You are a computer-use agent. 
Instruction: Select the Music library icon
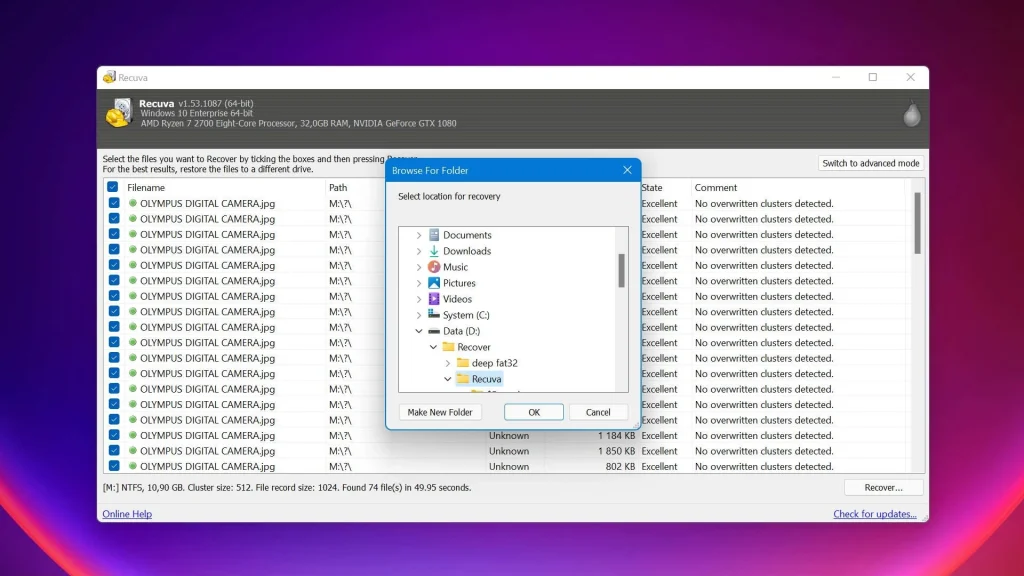pos(434,266)
